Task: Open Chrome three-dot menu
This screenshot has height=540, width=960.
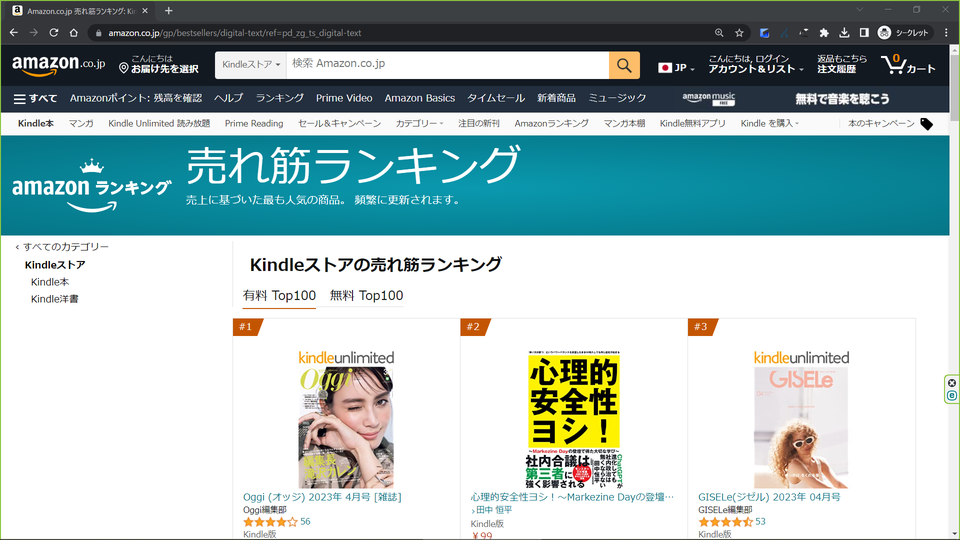Action: [x=946, y=32]
